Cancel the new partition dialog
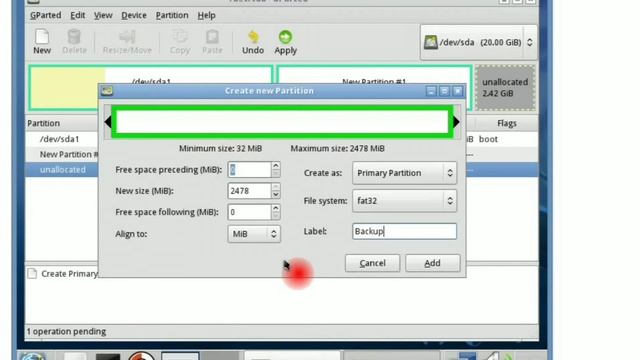Image resolution: width=640 pixels, height=360 pixels. click(372, 263)
